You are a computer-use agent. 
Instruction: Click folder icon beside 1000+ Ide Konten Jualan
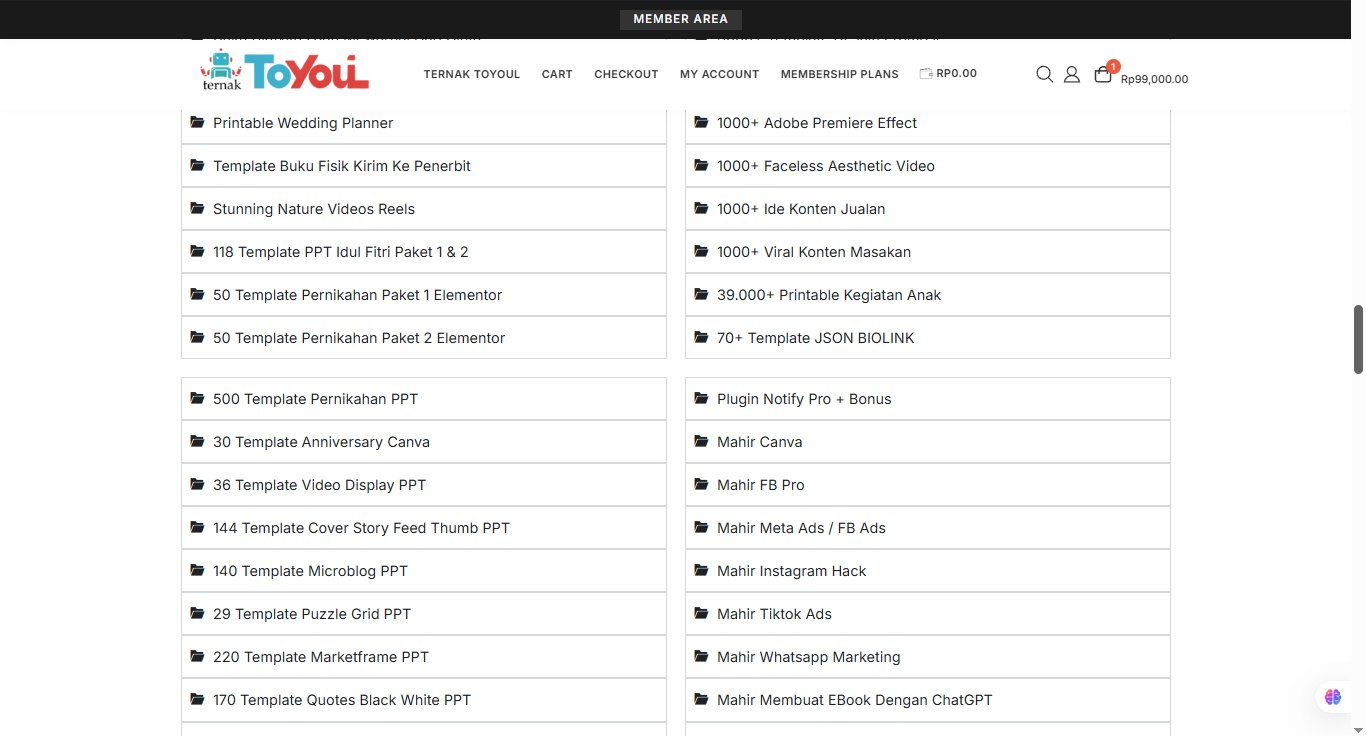point(701,209)
